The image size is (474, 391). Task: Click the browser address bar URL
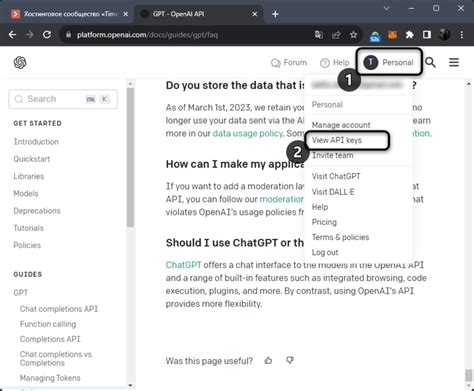tap(147, 35)
